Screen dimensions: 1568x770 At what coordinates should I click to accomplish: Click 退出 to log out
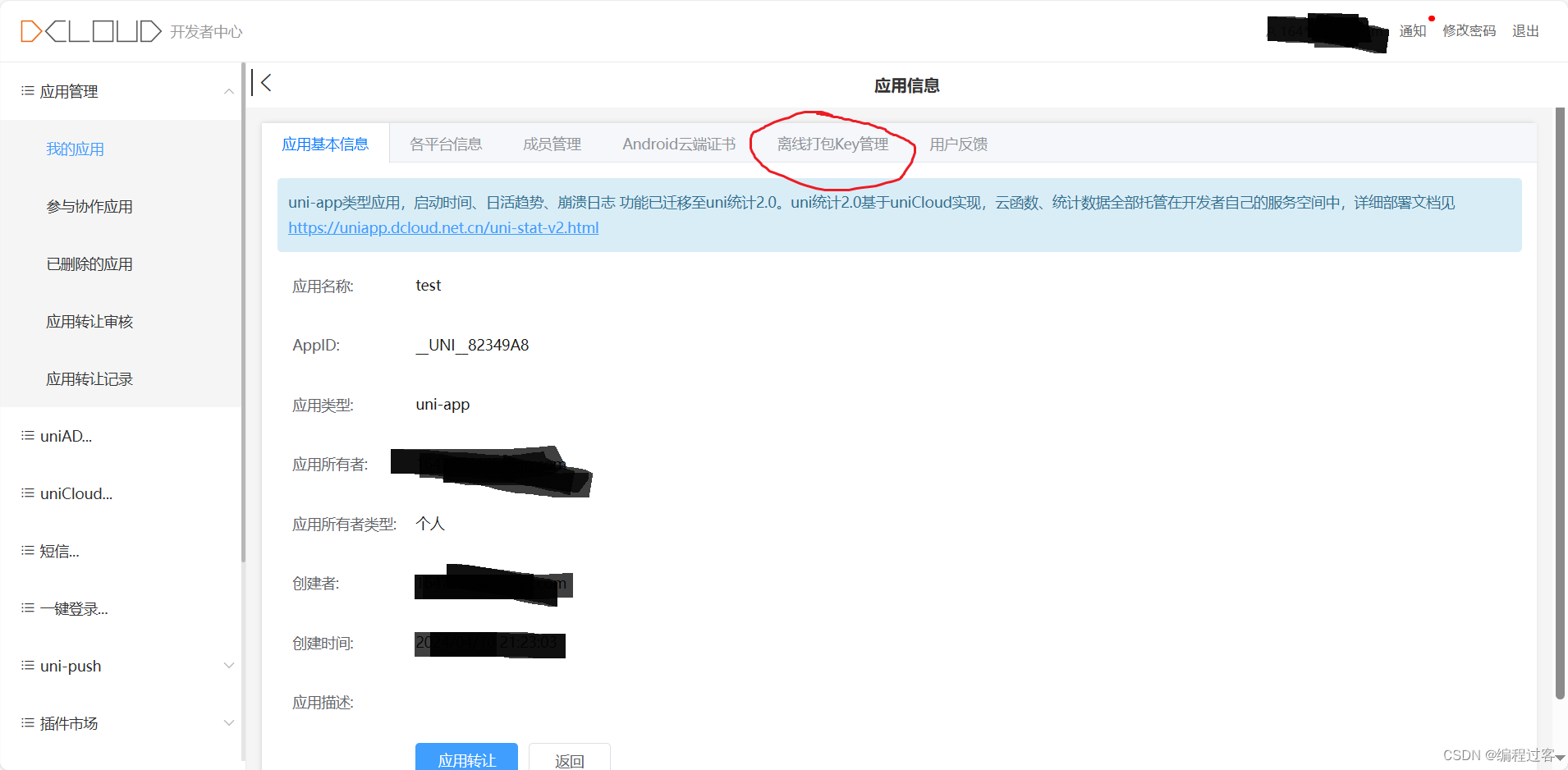pos(1525,31)
